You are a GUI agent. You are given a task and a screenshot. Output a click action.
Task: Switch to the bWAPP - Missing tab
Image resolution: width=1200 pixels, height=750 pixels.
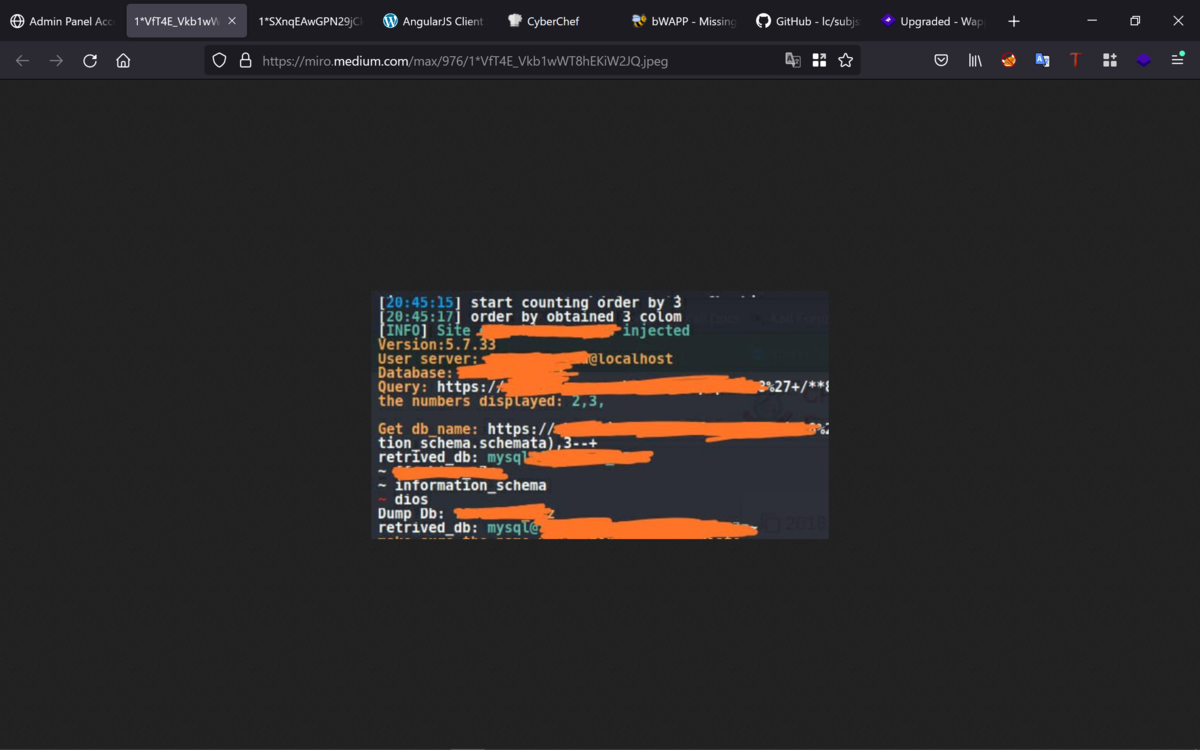tap(683, 21)
